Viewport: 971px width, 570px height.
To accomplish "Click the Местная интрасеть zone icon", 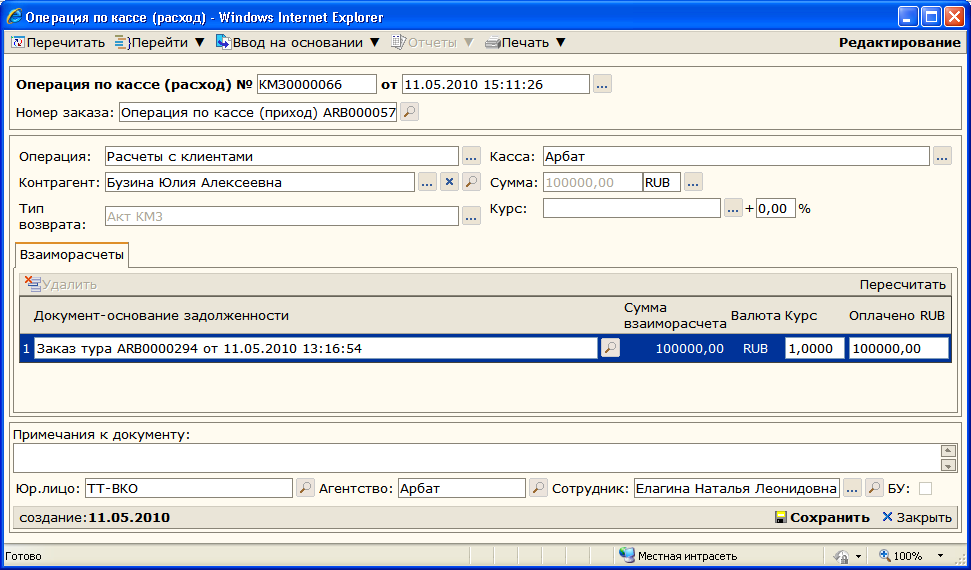I will pyautogui.click(x=627, y=555).
